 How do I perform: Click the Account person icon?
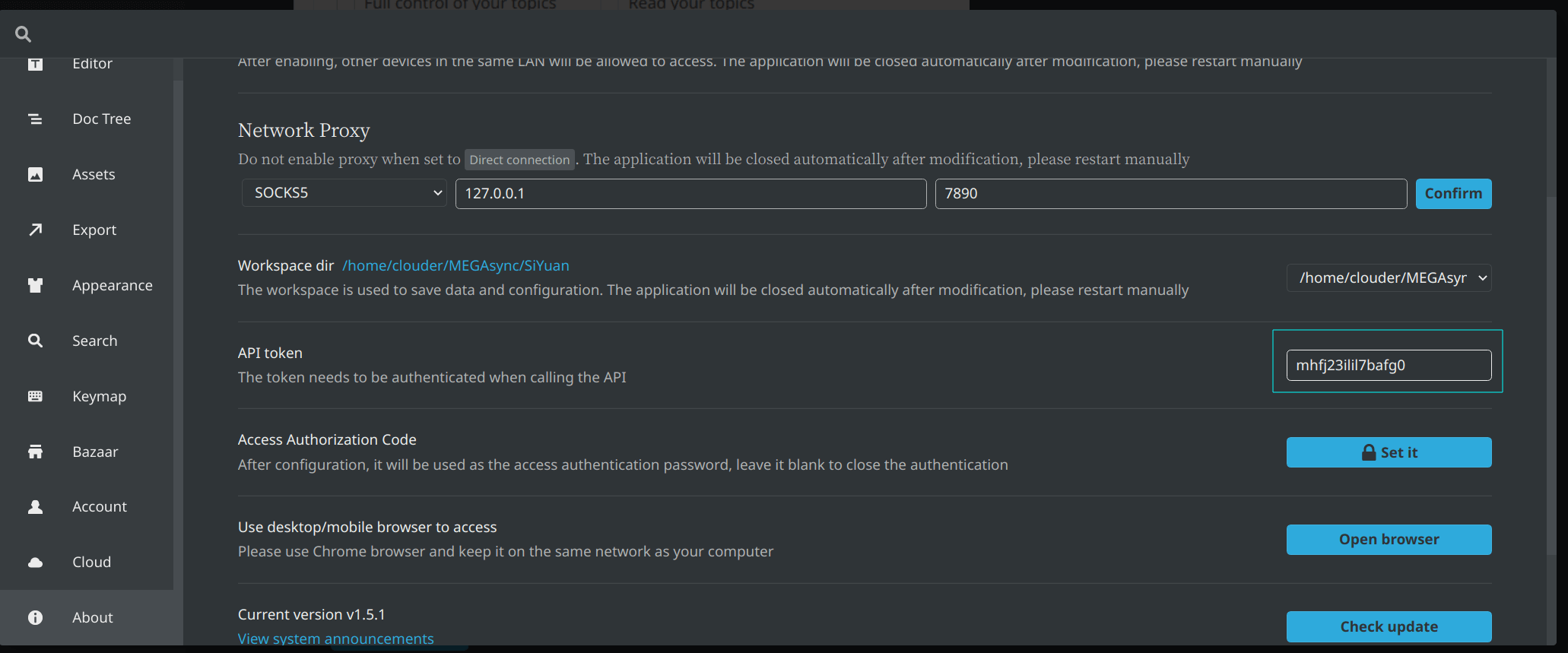click(35, 507)
